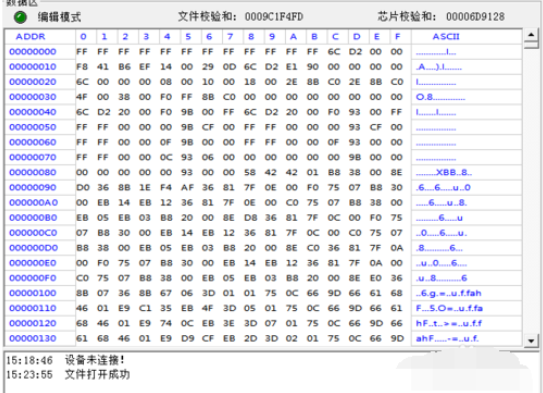The height and width of the screenshot is (393, 543).
Task: Click byte F8 in row 00000010
Action: [82, 67]
